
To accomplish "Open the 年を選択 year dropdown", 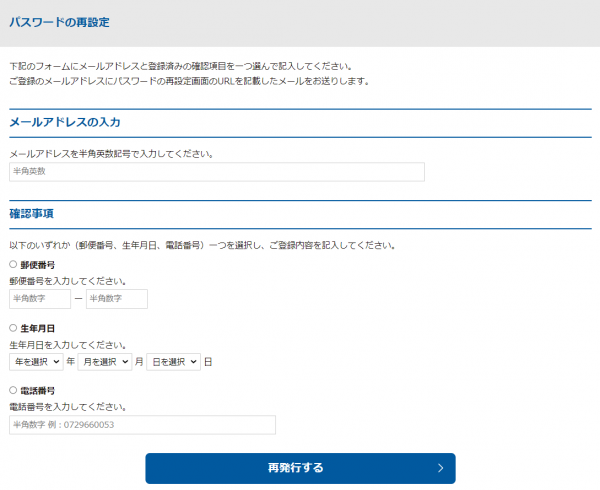I will [x=36, y=361].
